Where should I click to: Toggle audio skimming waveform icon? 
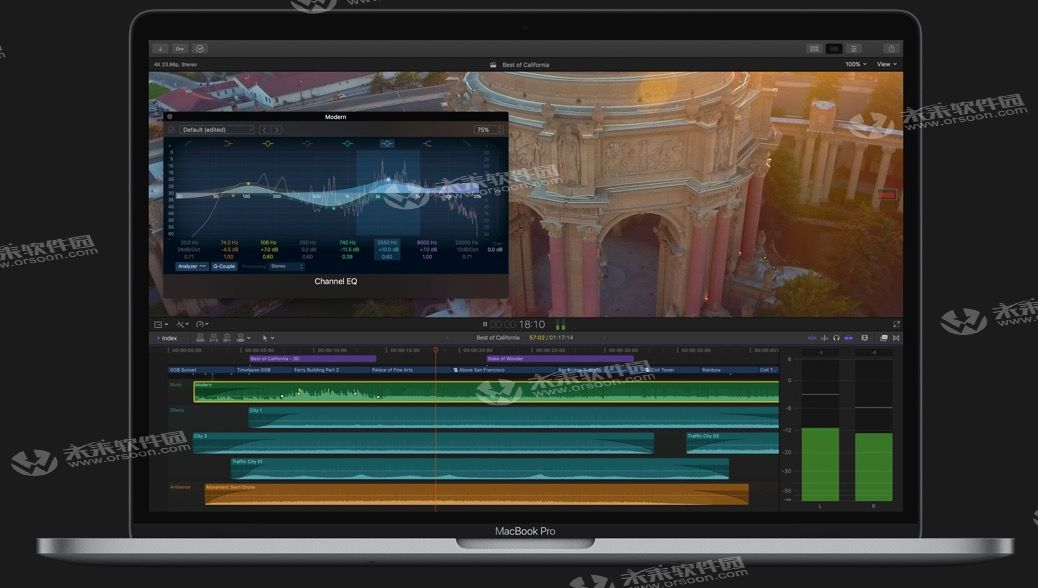(824, 338)
